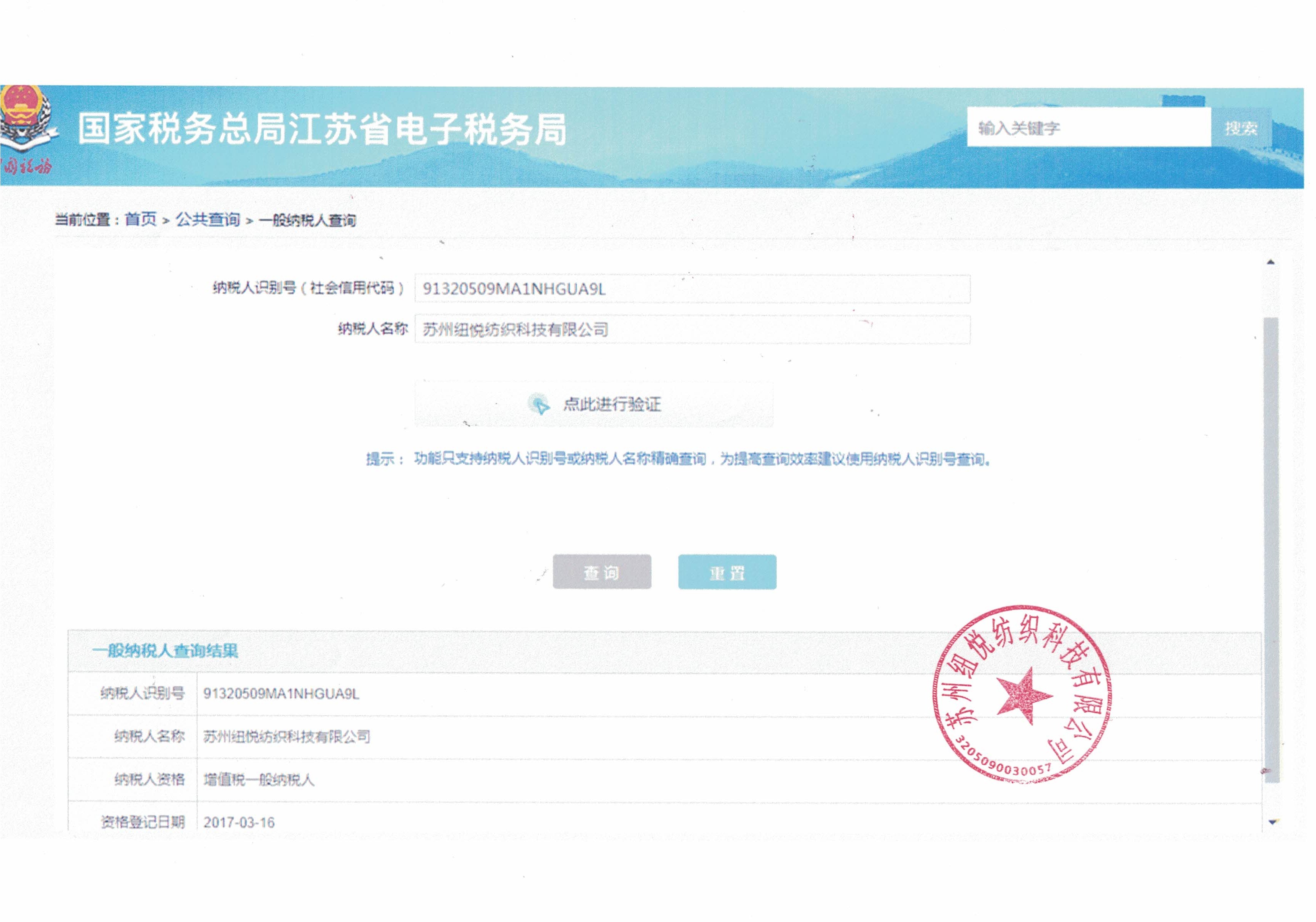Open 公共查询 breadcrumb link
The height and width of the screenshot is (922, 1316).
(x=208, y=219)
